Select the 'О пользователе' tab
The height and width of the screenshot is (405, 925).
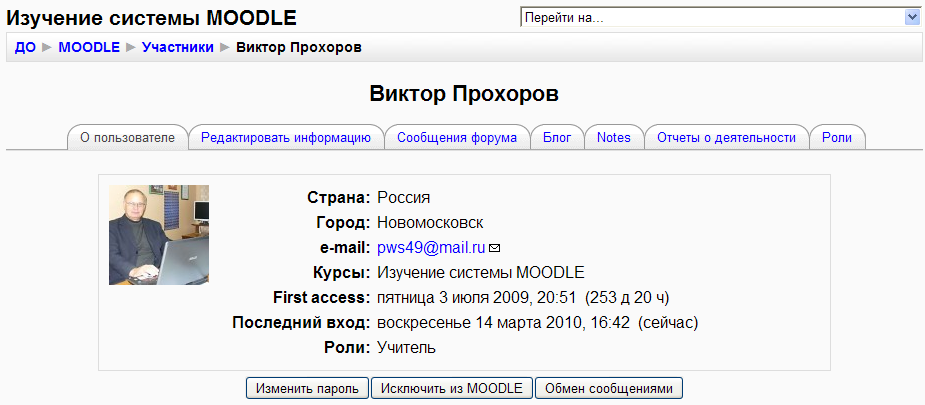(x=127, y=138)
